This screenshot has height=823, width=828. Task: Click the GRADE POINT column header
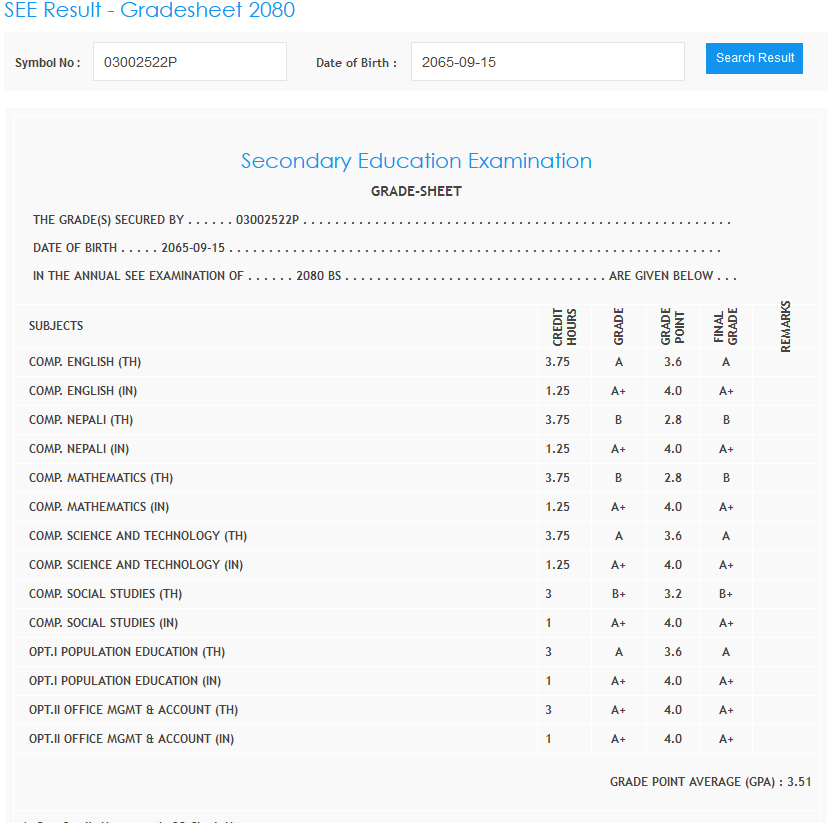(673, 326)
